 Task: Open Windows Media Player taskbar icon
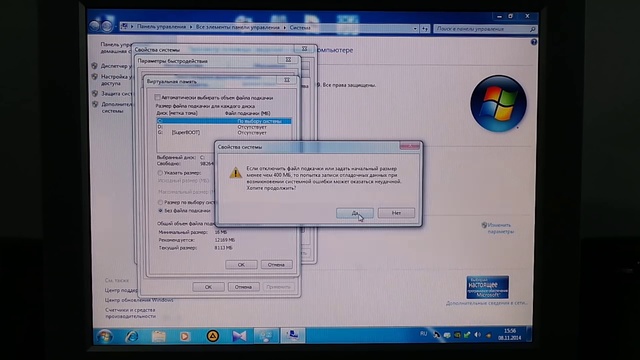185,336
